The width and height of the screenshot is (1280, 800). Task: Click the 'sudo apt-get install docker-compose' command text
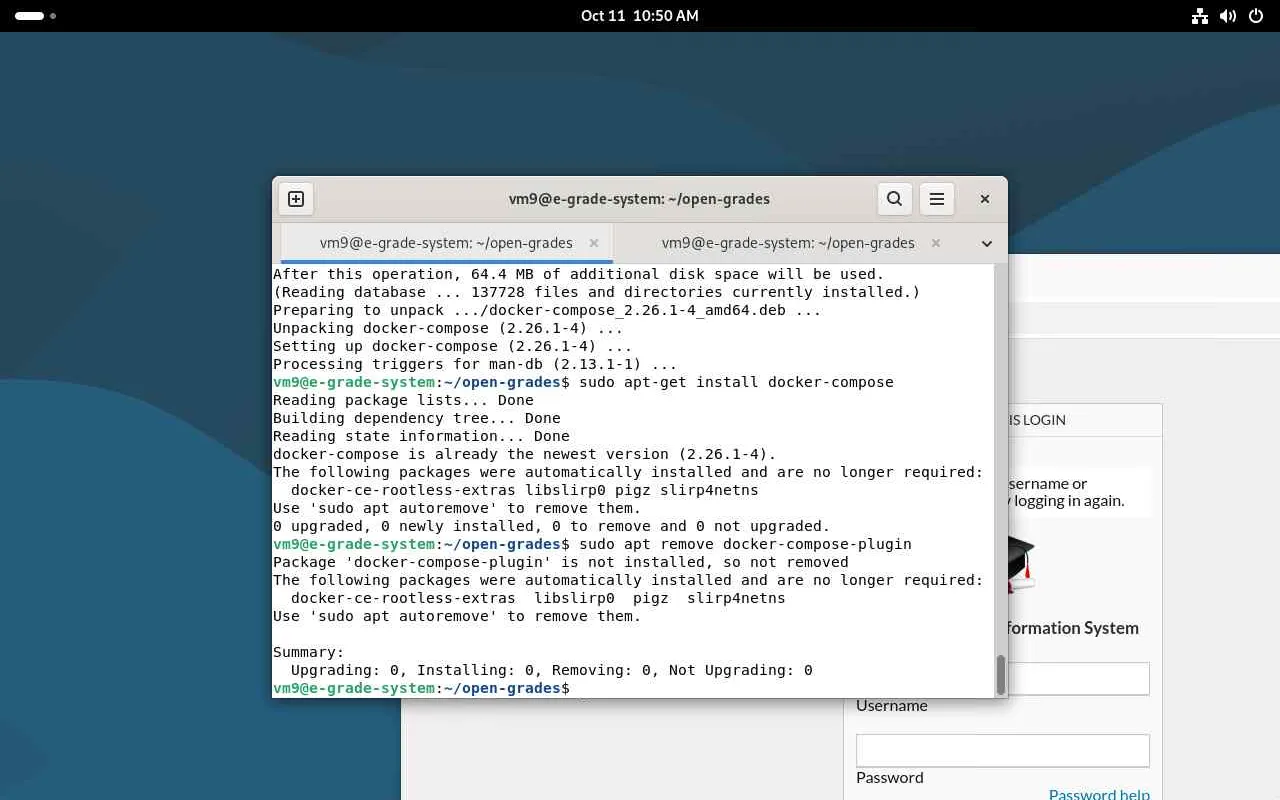click(x=736, y=382)
